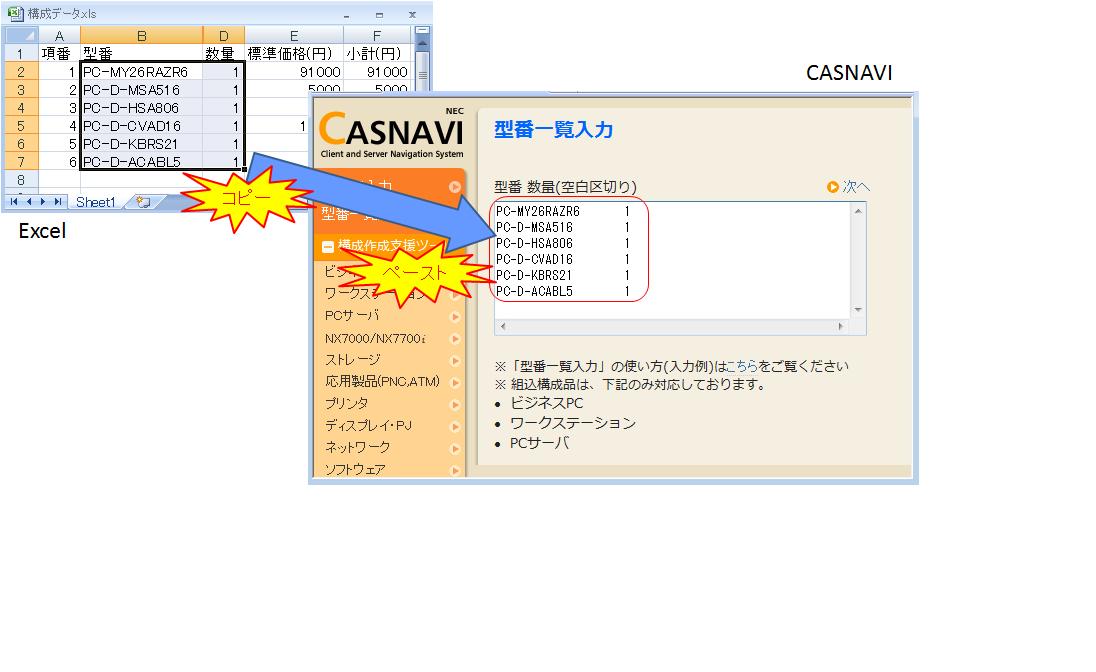
Task: Select row 8 header in Excel
Action: coord(20,180)
